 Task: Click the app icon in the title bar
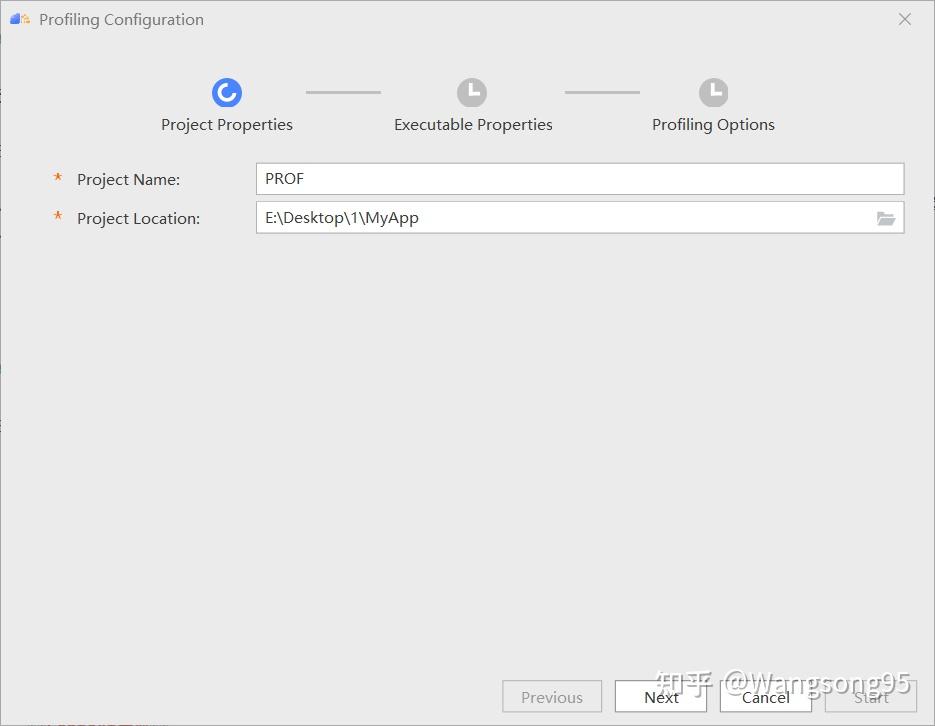coord(18,17)
